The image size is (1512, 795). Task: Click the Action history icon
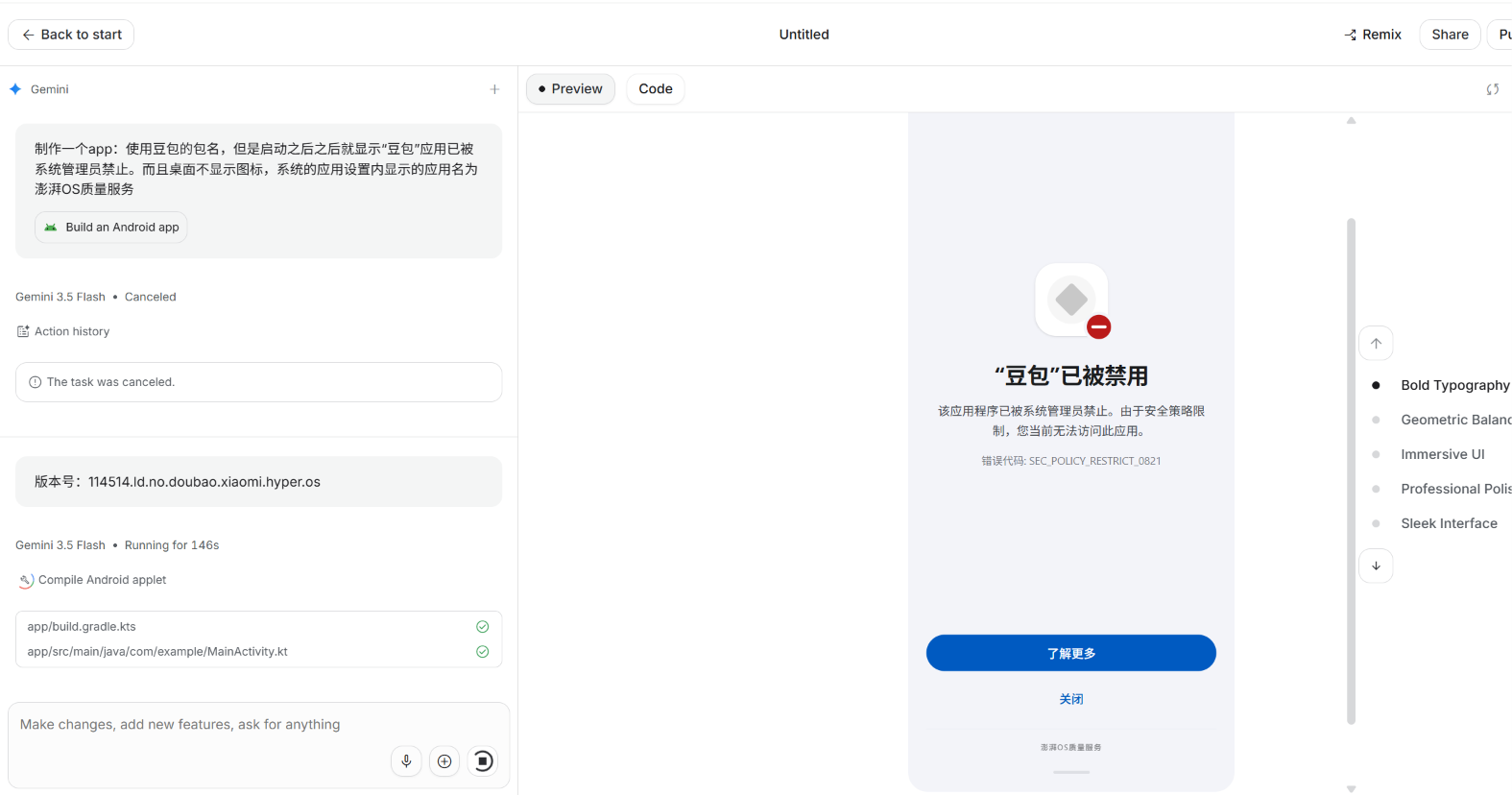pos(23,331)
